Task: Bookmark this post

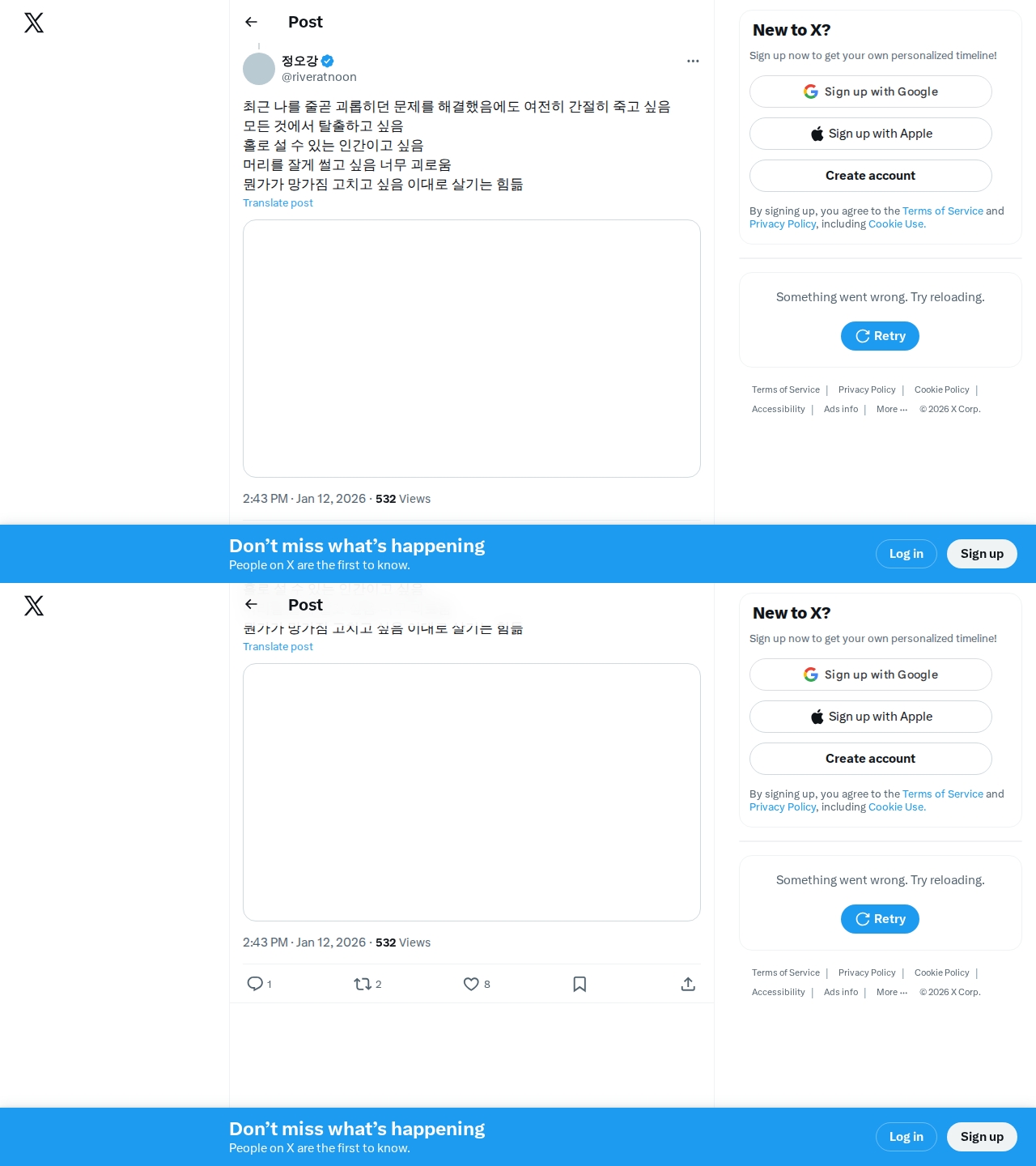Action: tap(580, 984)
